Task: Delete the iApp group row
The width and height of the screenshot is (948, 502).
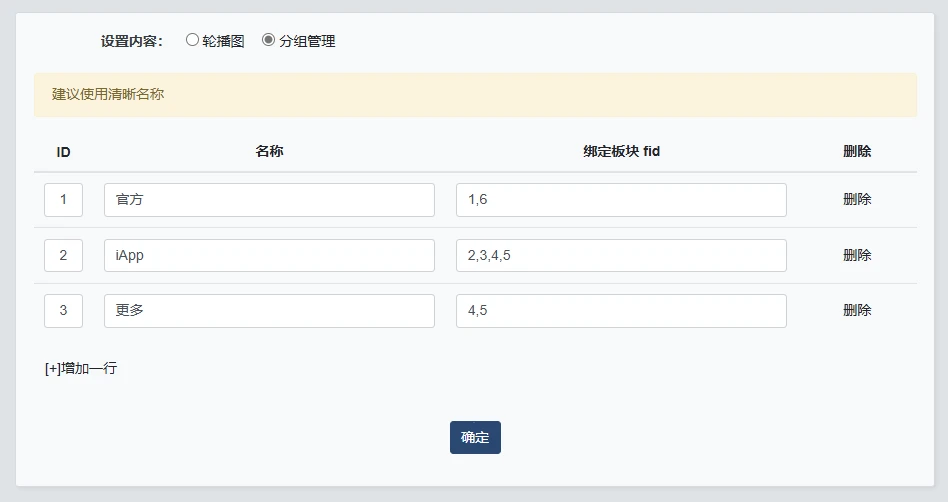Action: click(857, 255)
